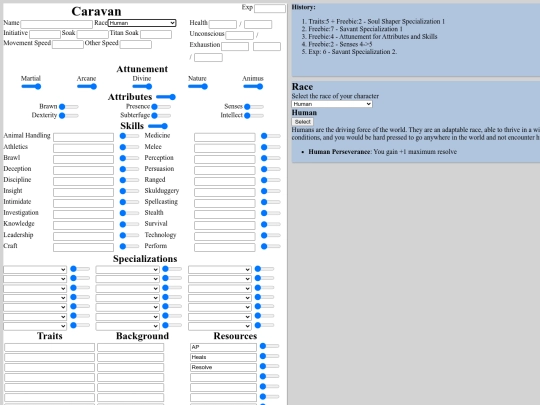Adjust the Martial attunement slider
Screen dimensions: 540x405
pos(31,86)
